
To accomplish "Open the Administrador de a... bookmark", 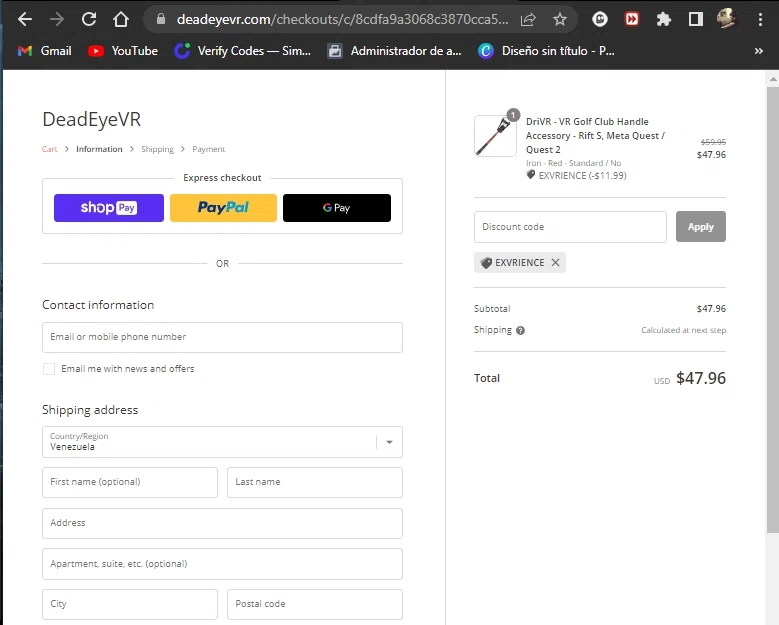I will click(x=394, y=51).
